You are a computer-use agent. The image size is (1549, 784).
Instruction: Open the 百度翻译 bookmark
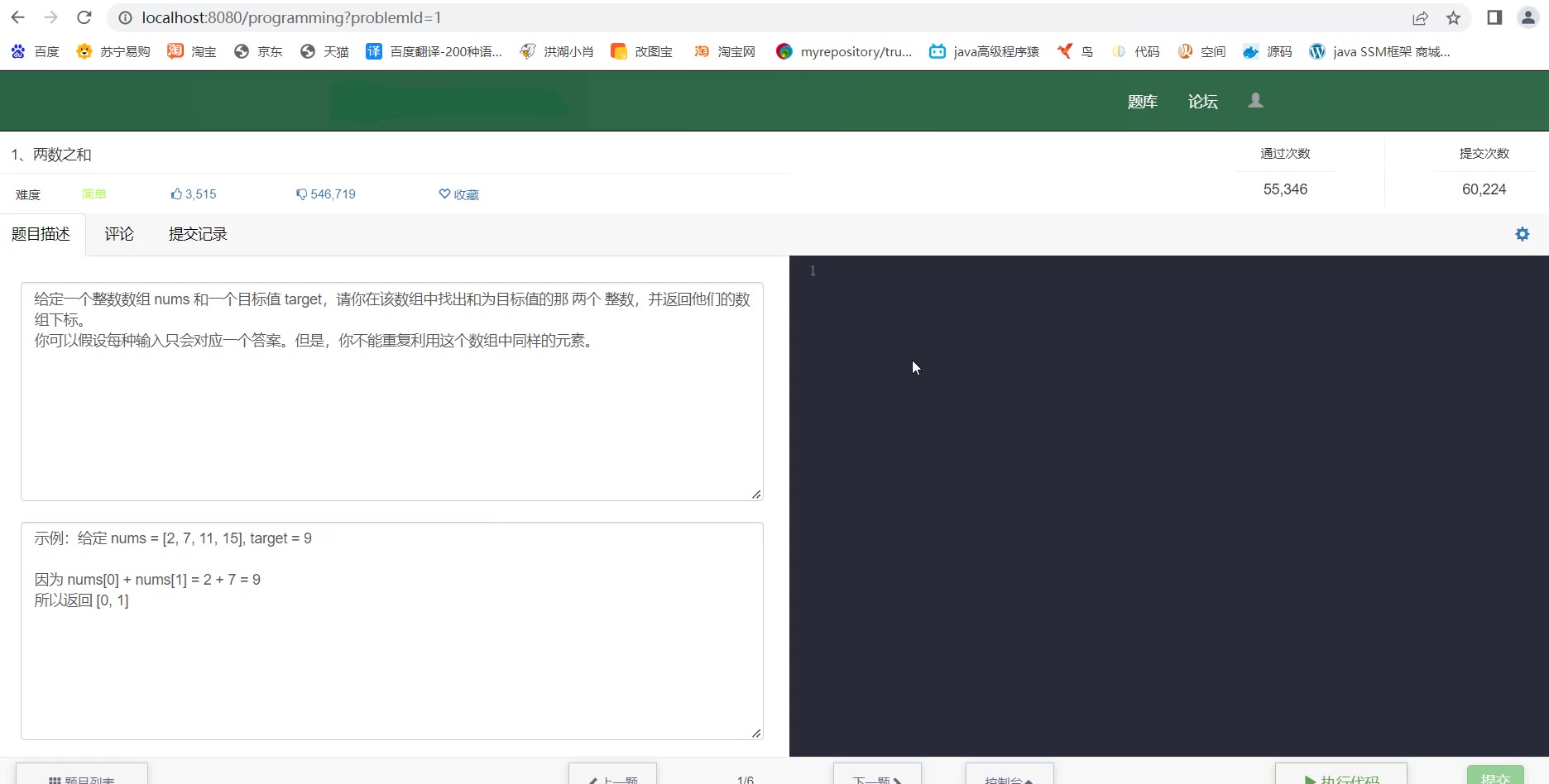pyautogui.click(x=434, y=51)
